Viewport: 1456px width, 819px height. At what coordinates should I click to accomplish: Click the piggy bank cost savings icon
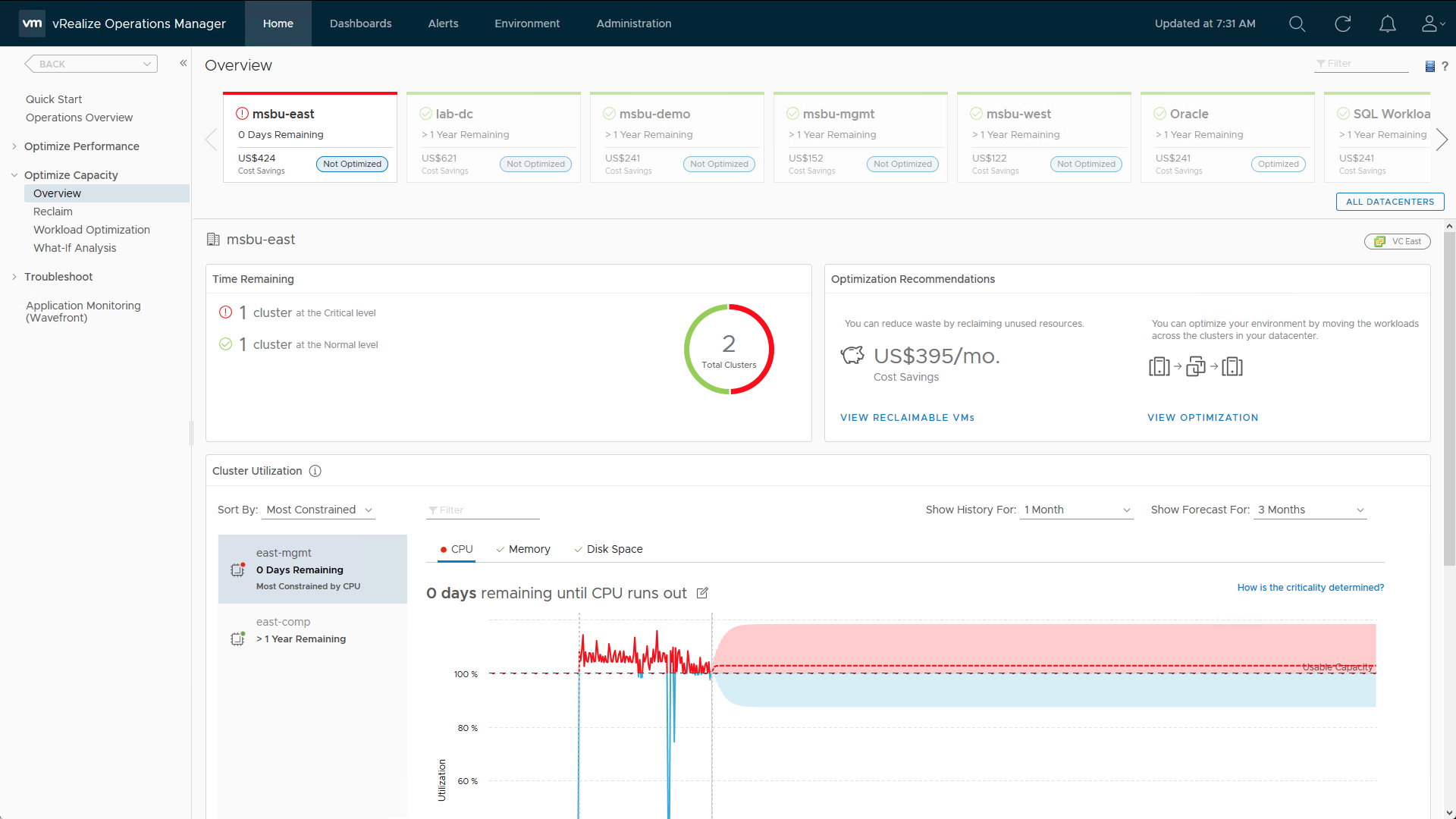coord(852,355)
